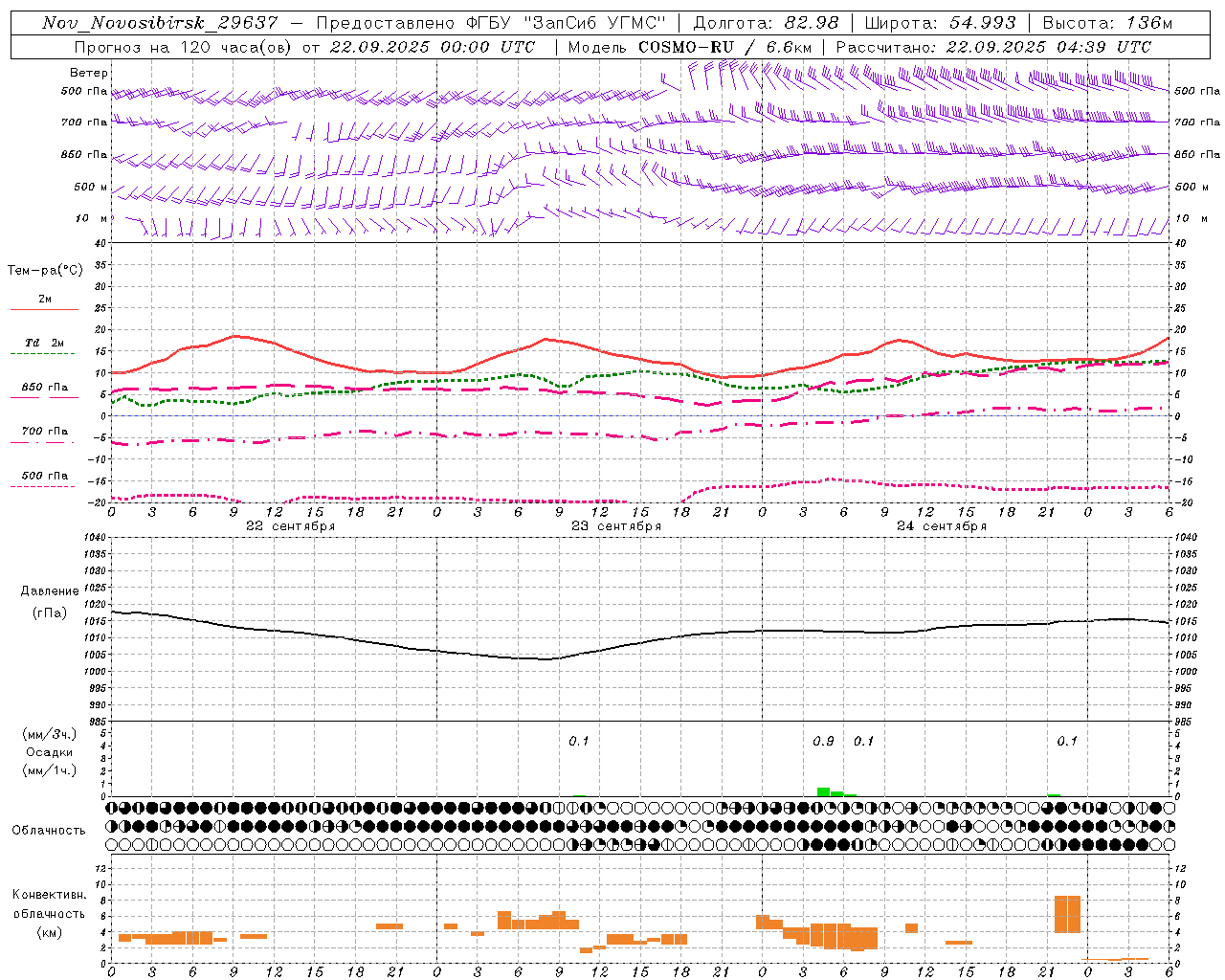Click the Td 2м legend label
The height and width of the screenshot is (980, 1225).
[45, 343]
